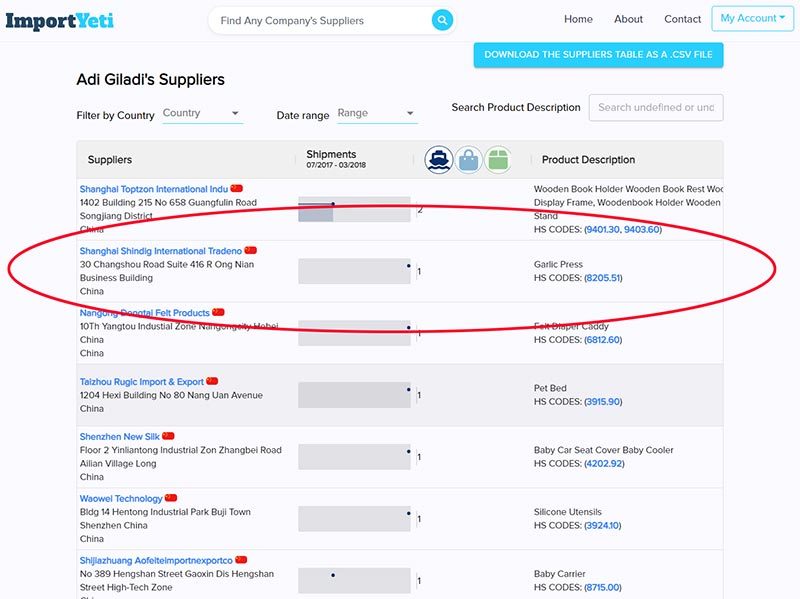Open supplier Taizhou Rugic Import & Export
This screenshot has height=599, width=800.
141,382
